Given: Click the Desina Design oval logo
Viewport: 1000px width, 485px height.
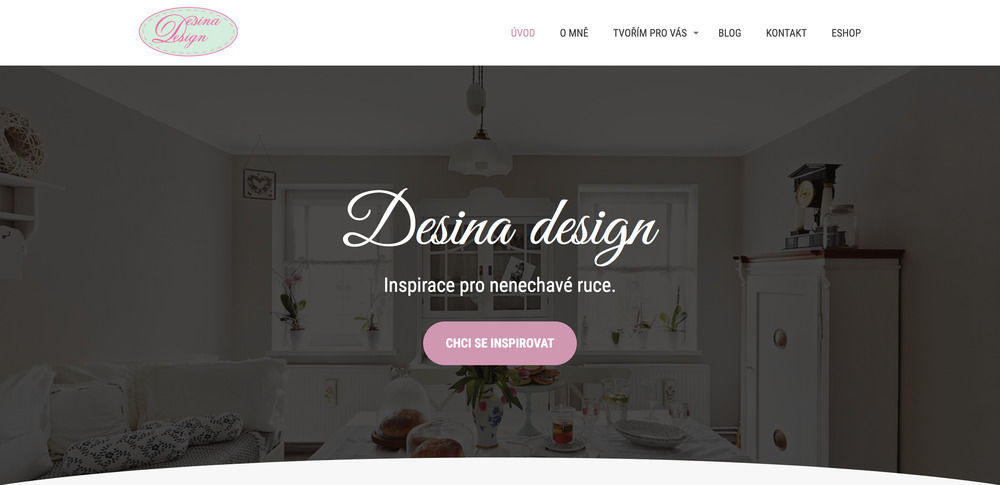Looking at the screenshot, I should [188, 32].
